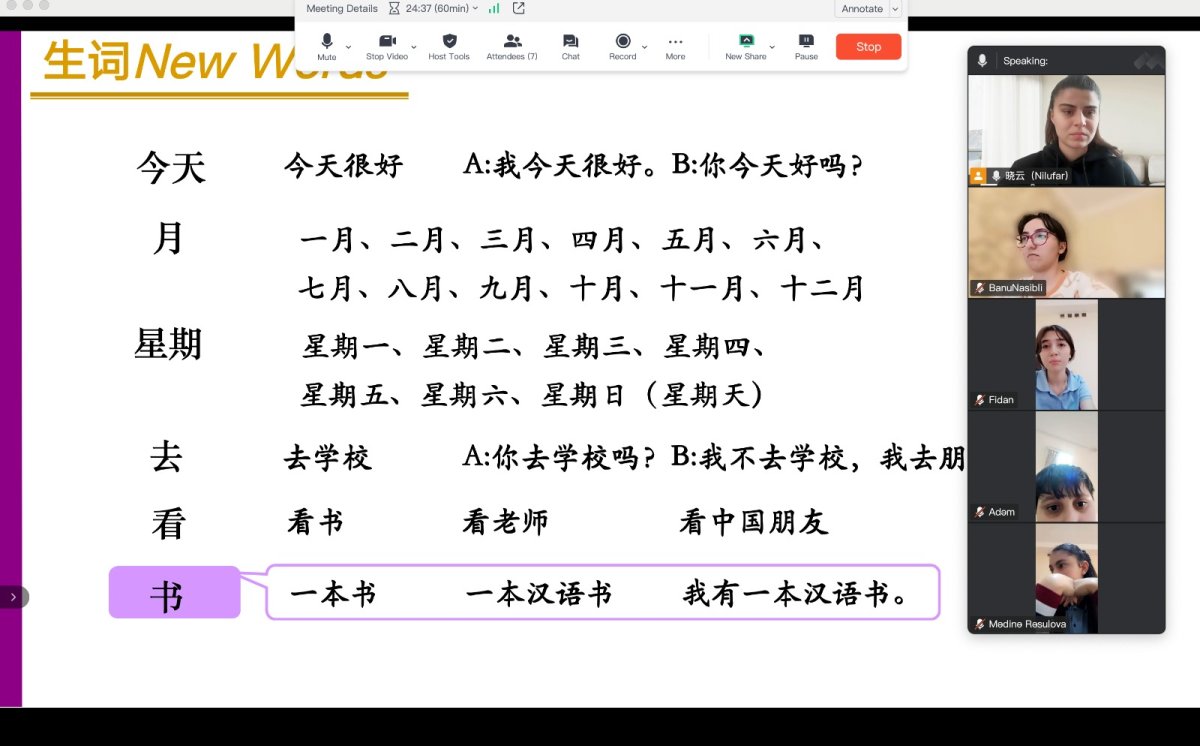Expand the Stop Video options arrow
Screen dimensions: 1200x746
pos(414,46)
